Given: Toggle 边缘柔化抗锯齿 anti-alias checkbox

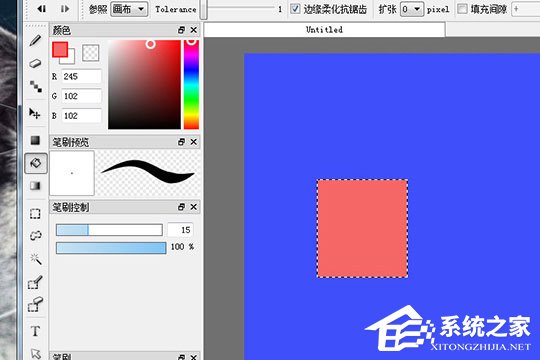Looking at the screenshot, I should coord(295,9).
